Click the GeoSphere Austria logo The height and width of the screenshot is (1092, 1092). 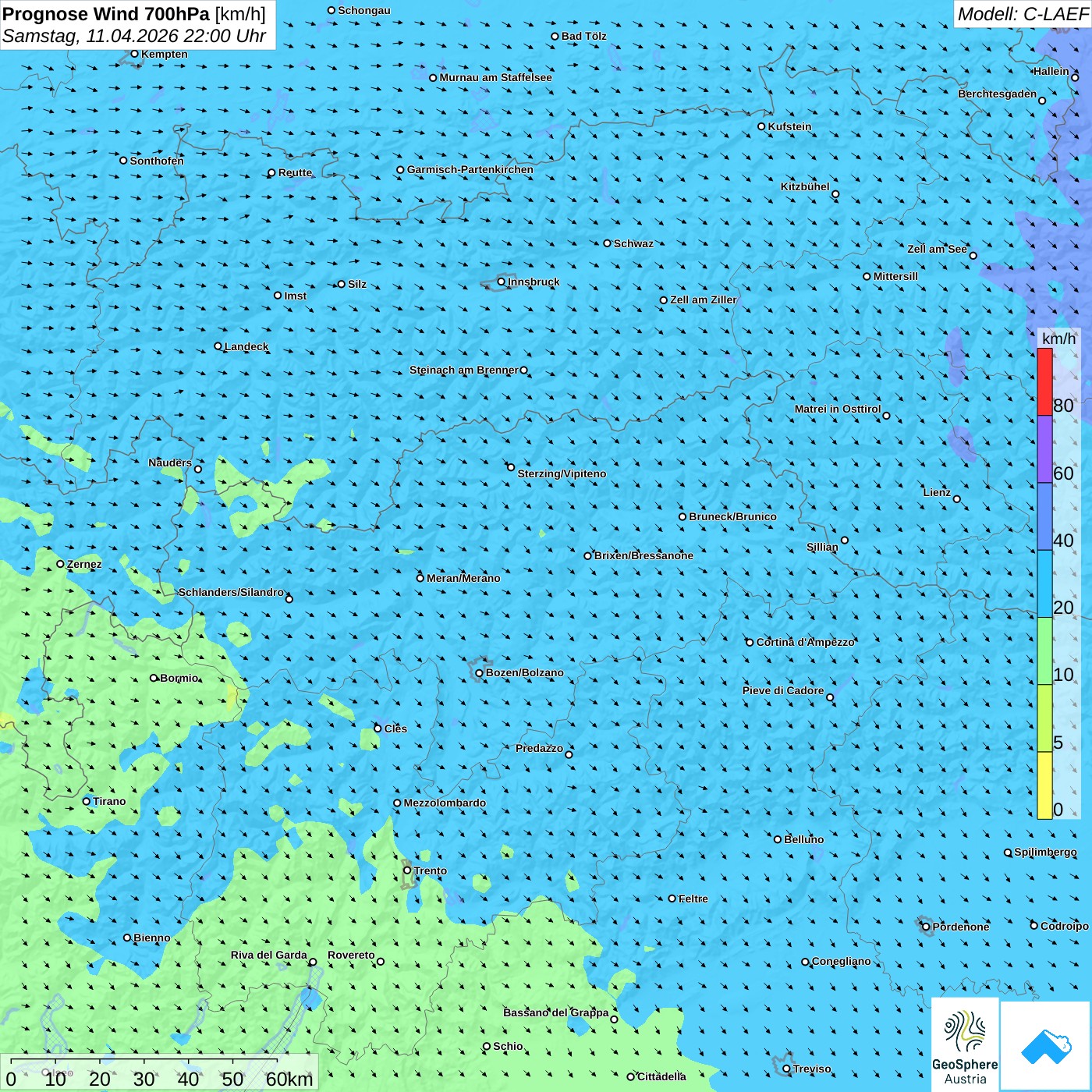(x=965, y=1044)
